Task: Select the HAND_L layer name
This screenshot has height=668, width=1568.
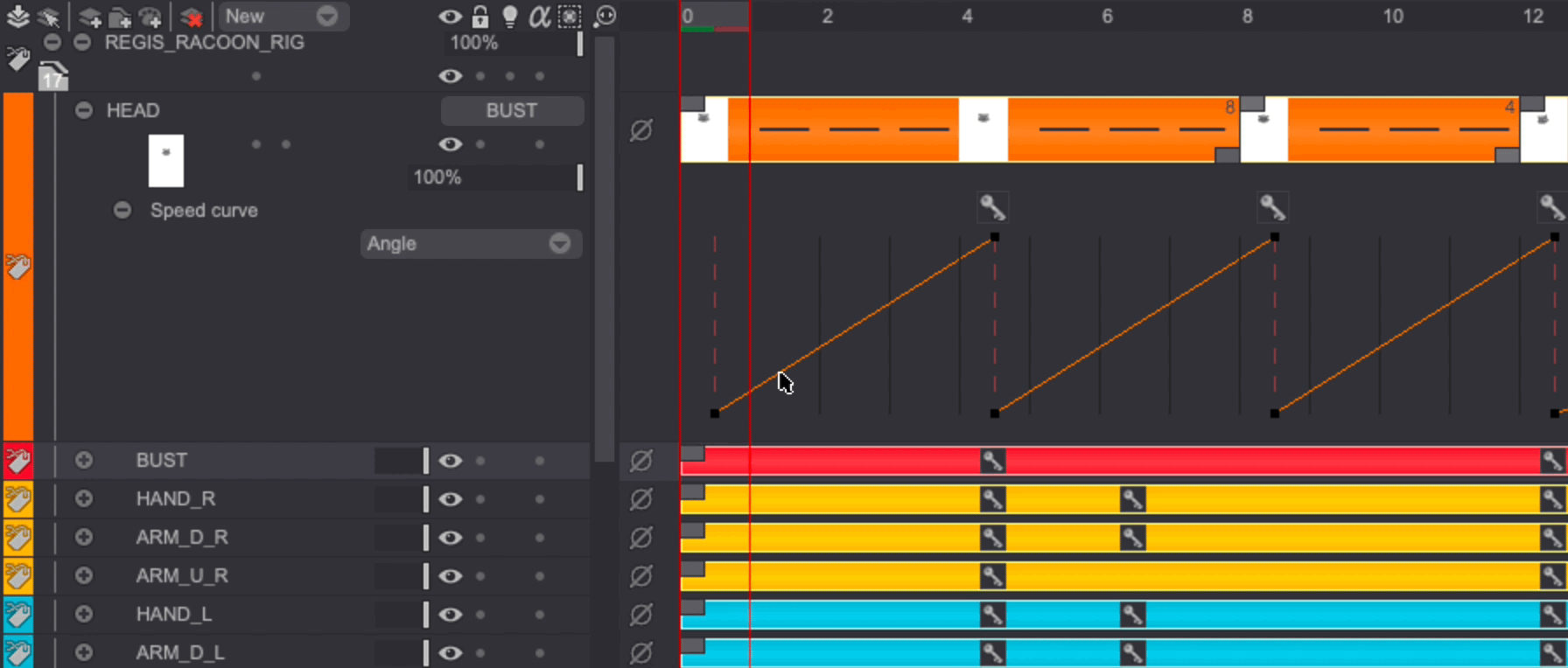Action: pyautogui.click(x=173, y=615)
